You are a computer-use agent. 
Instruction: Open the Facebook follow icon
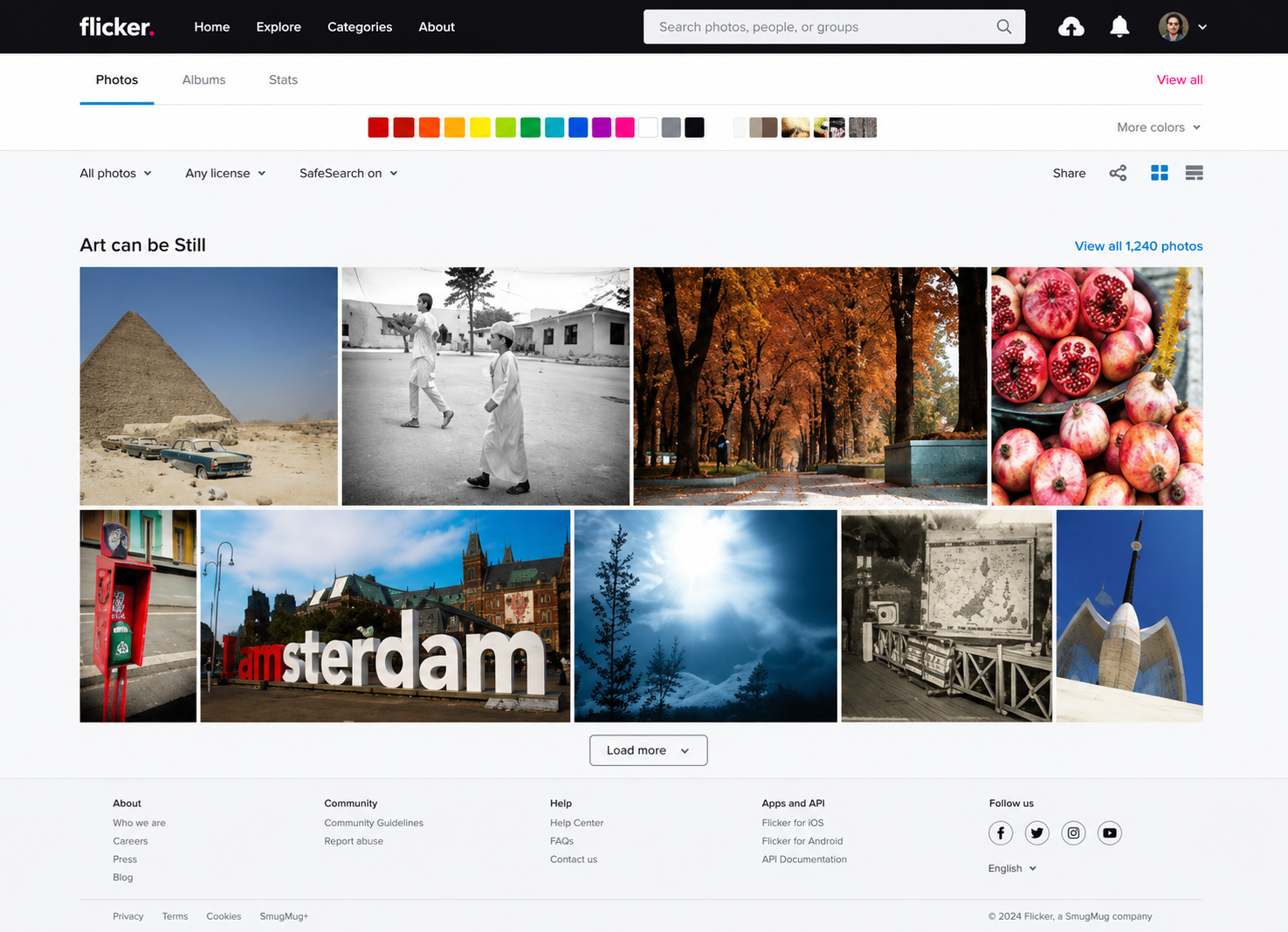point(1001,833)
